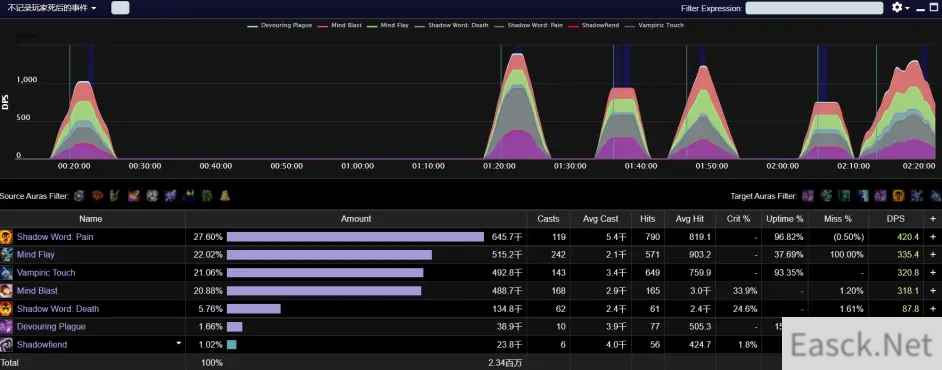Click the Shadowfiend pet icon
The height and width of the screenshot is (370, 942).
[6, 345]
